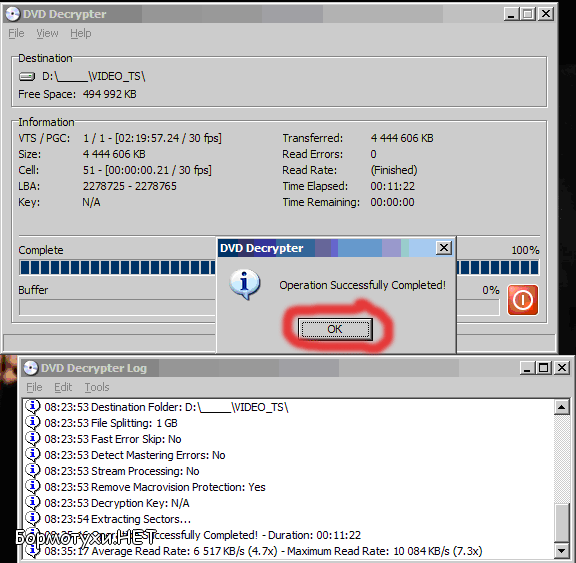Click the Buffer 0% label
576x563 pixels.
[491, 290]
